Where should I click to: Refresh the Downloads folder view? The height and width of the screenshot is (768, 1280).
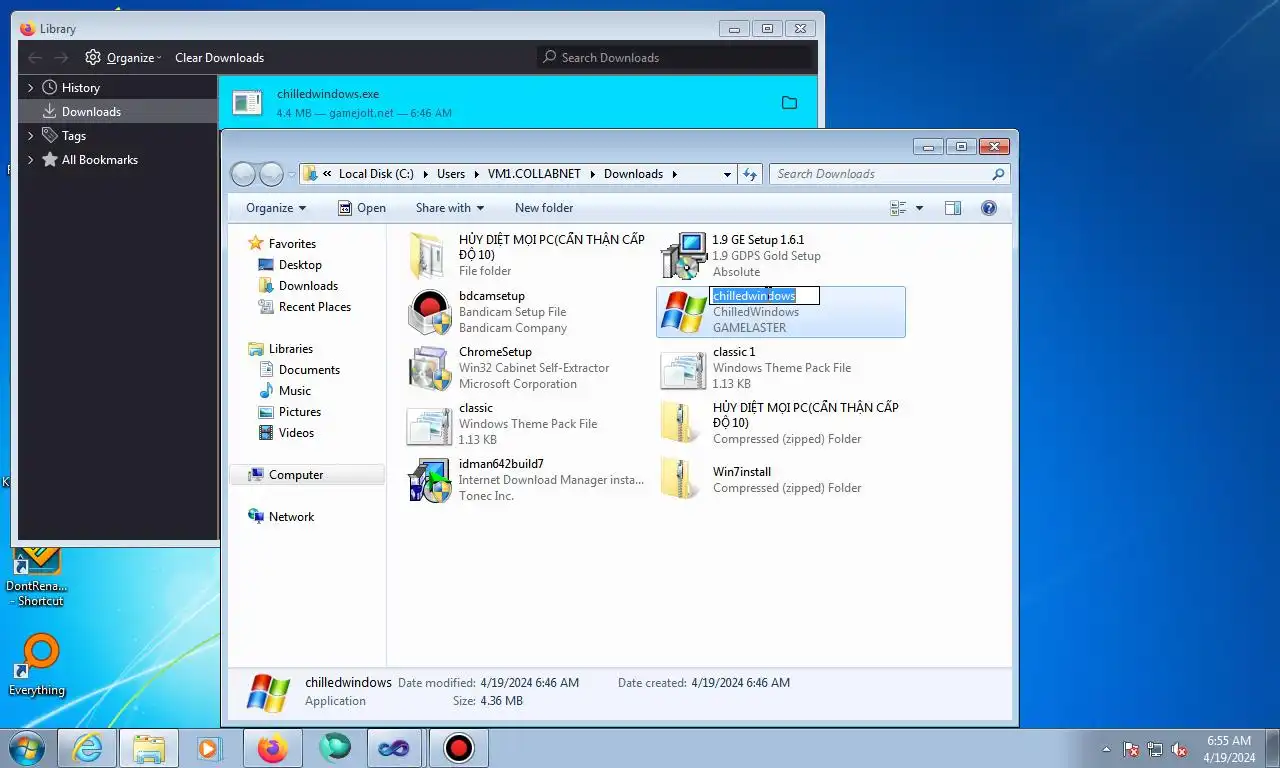751,174
